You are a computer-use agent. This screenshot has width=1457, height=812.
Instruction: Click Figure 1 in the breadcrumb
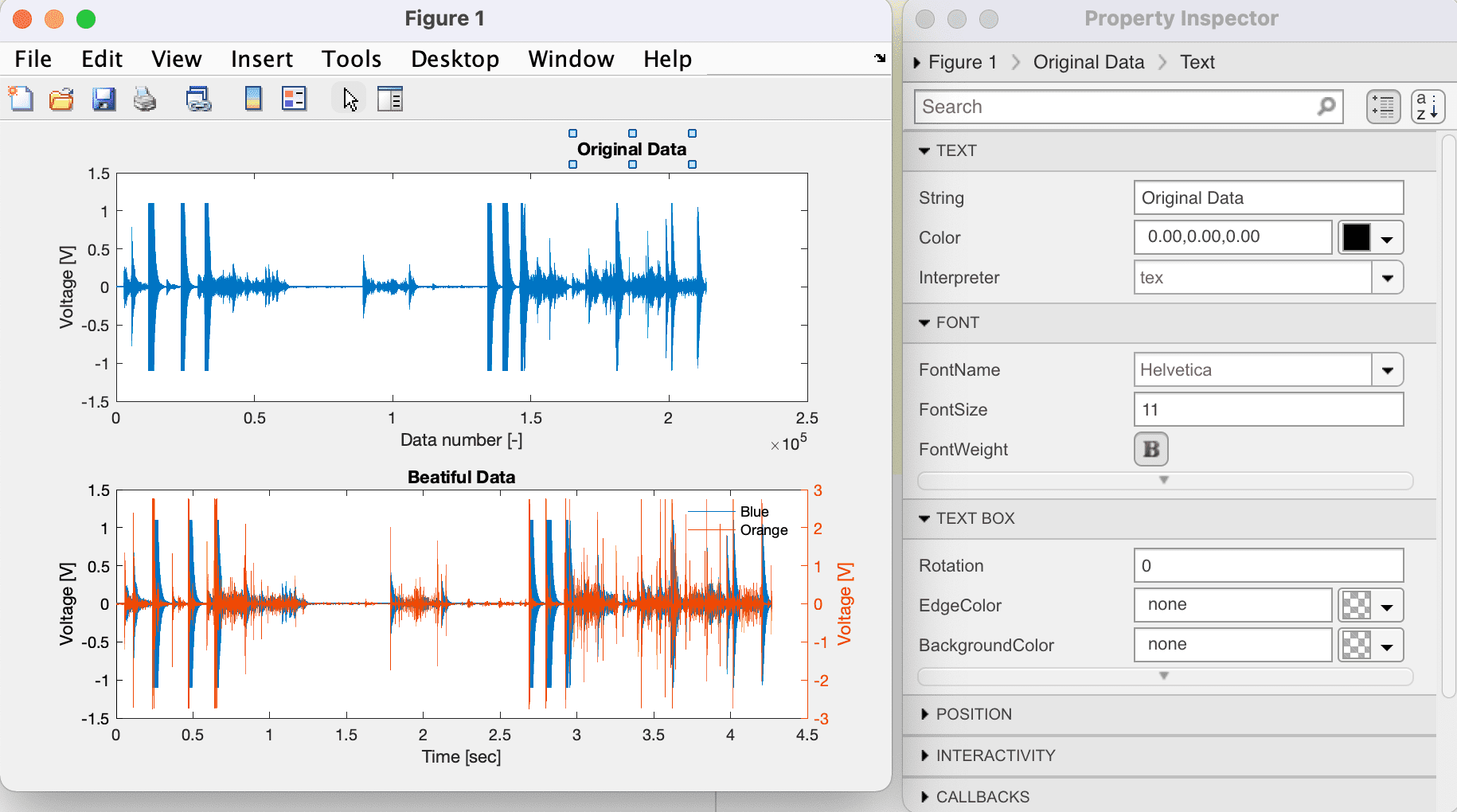point(963,62)
